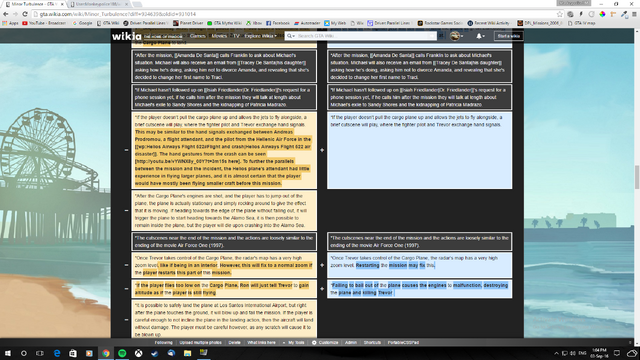Open the Recent Wiki Activity bookmark
This screenshot has width=640, height=360.
(488, 23)
